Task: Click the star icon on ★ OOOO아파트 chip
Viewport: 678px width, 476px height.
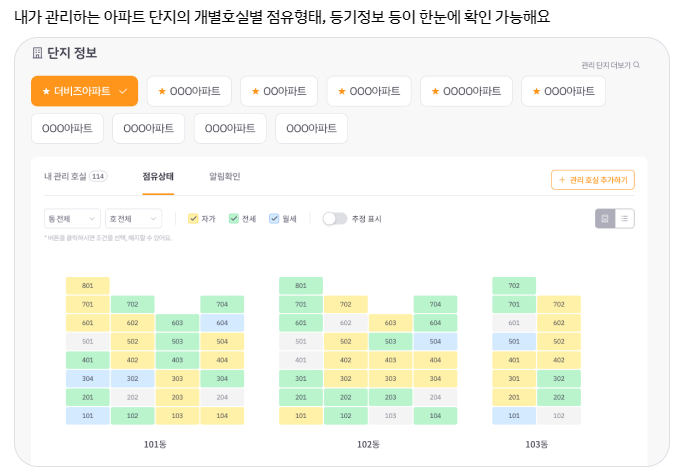Action: click(x=435, y=91)
